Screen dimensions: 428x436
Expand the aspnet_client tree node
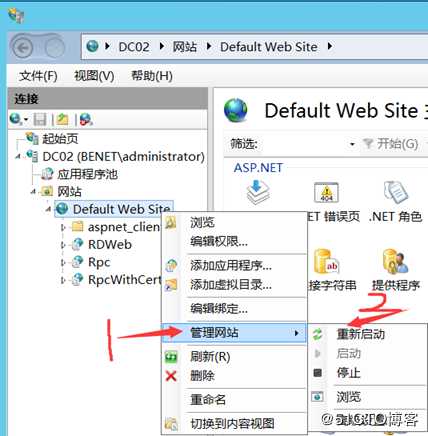tap(63, 227)
